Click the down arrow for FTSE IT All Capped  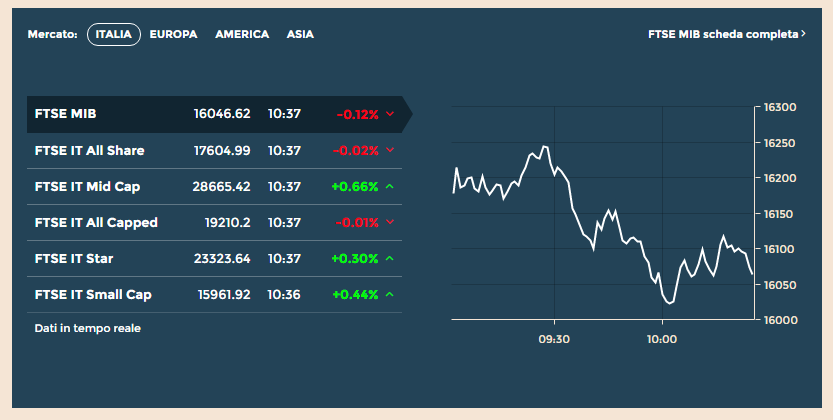[x=390, y=223]
